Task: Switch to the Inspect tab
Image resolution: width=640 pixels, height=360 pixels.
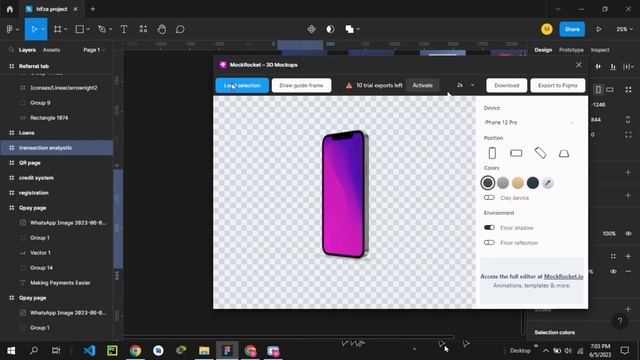Action: [x=600, y=50]
